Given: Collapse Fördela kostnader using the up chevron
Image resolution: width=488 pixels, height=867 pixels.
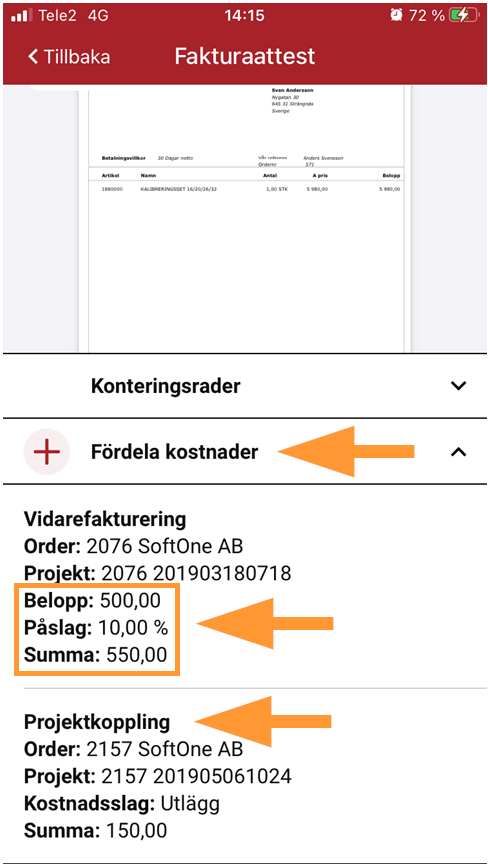Looking at the screenshot, I should click(458, 452).
